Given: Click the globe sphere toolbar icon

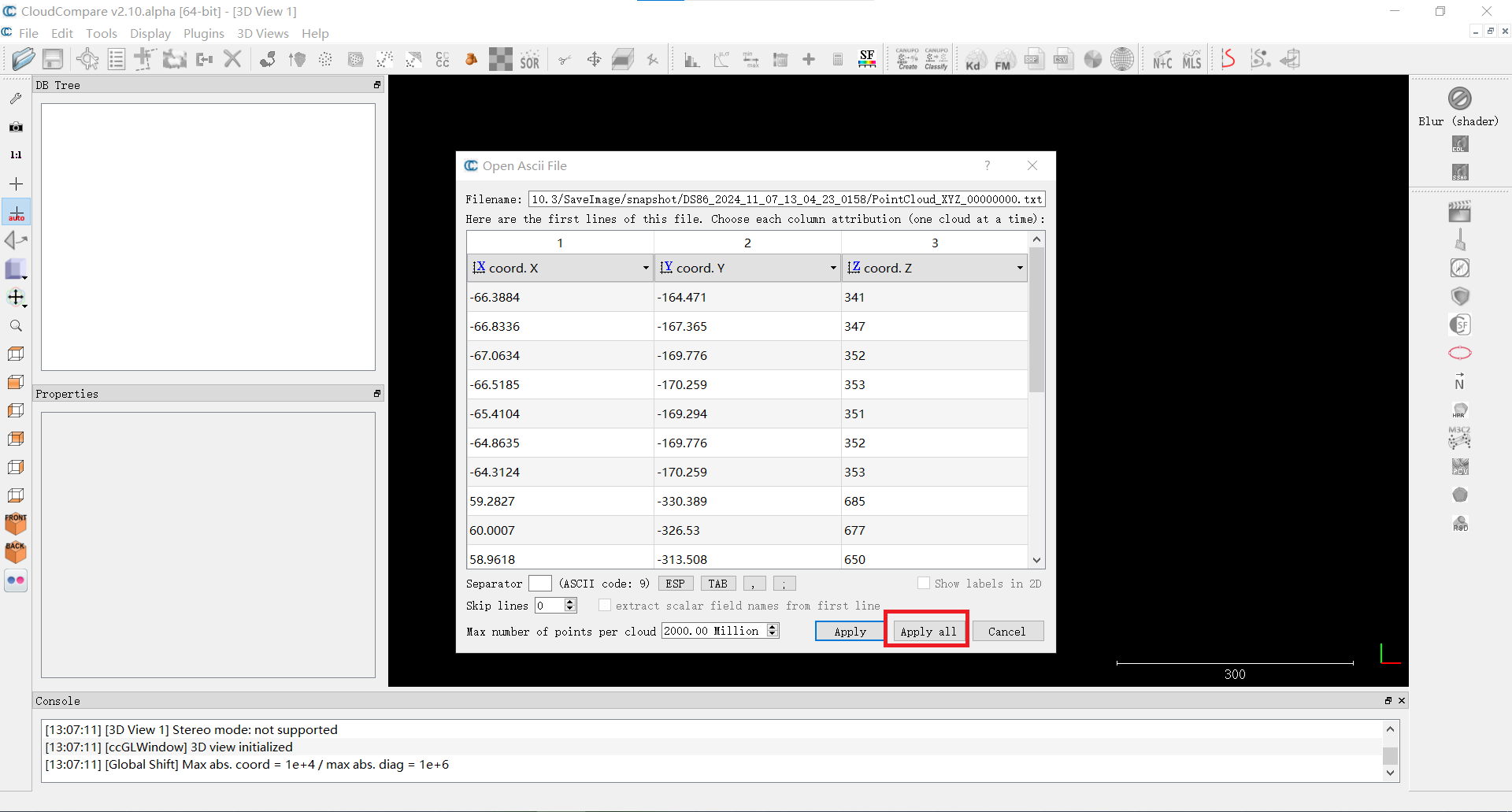Looking at the screenshot, I should click(1122, 59).
